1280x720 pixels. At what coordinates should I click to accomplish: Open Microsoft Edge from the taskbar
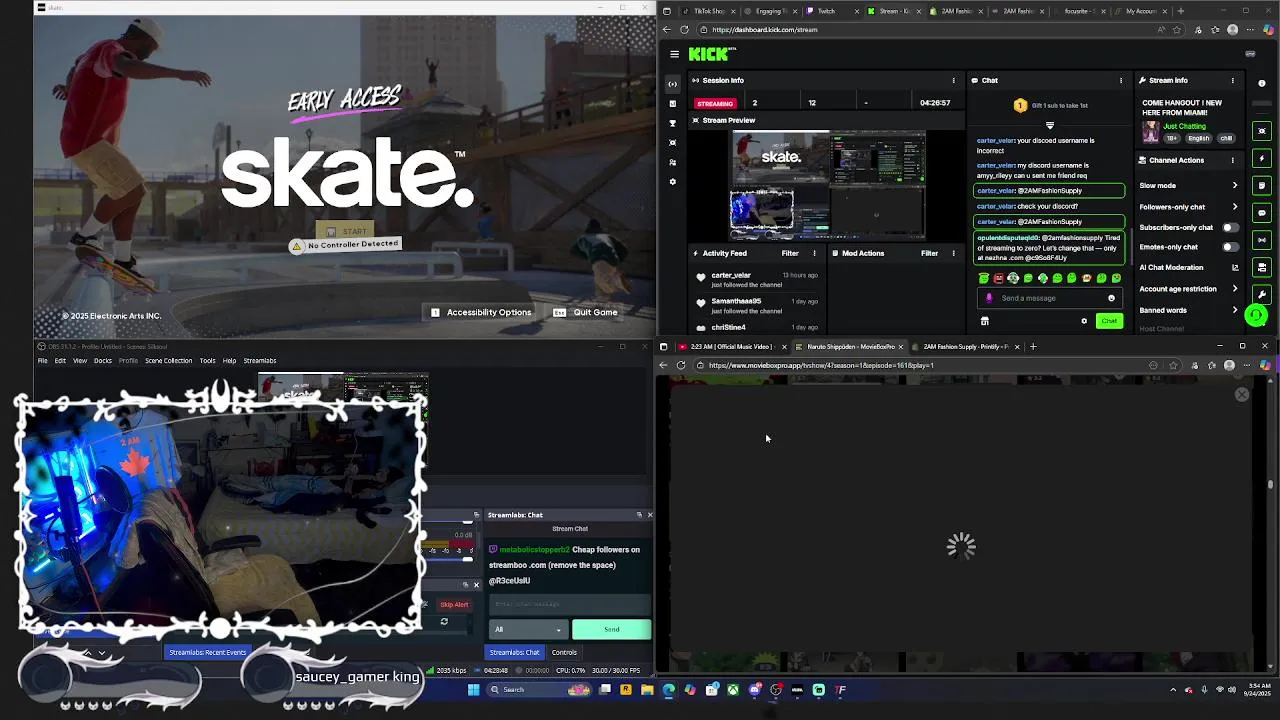tap(668, 689)
